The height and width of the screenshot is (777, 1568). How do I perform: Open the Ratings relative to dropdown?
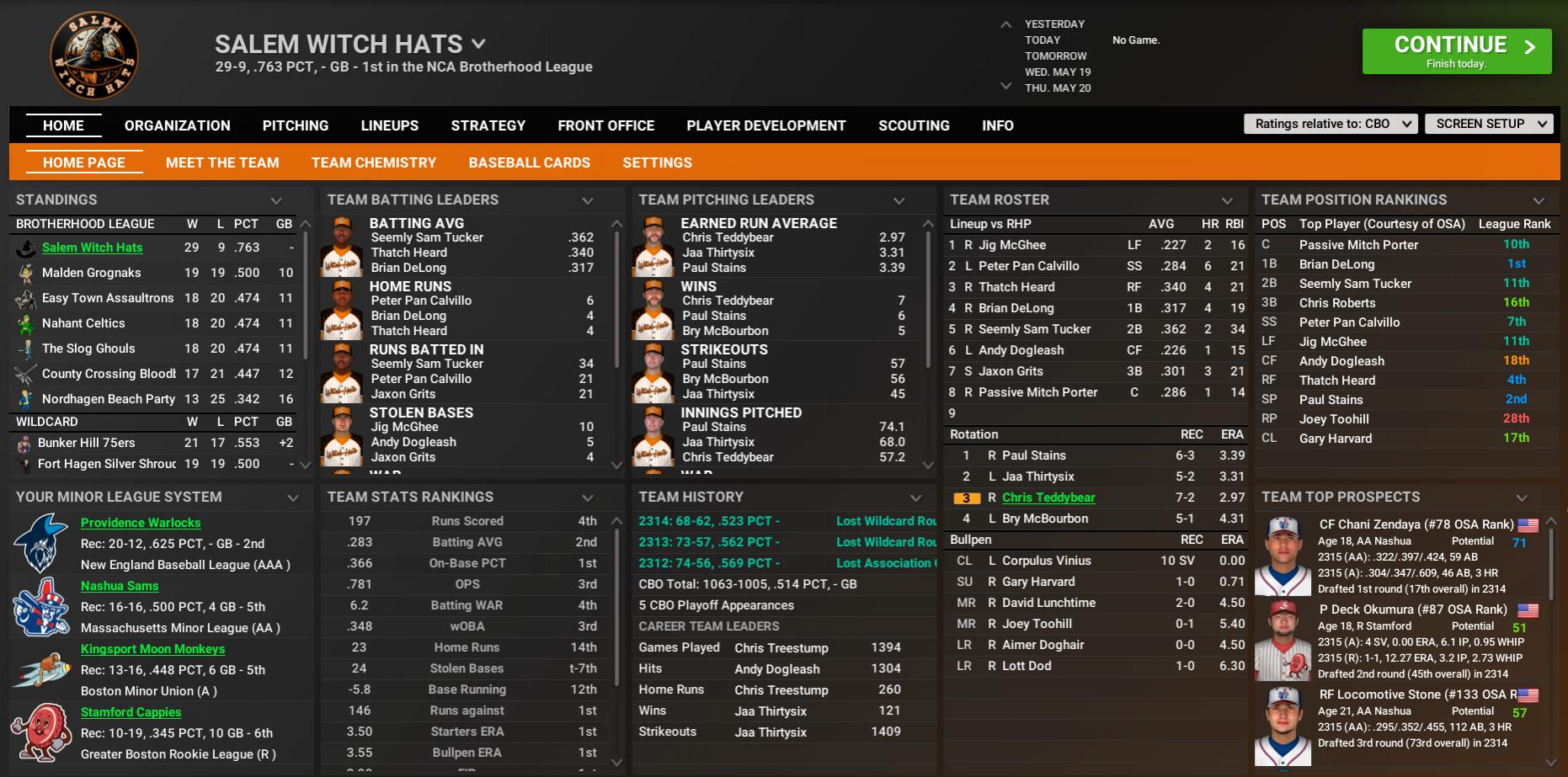(1331, 124)
